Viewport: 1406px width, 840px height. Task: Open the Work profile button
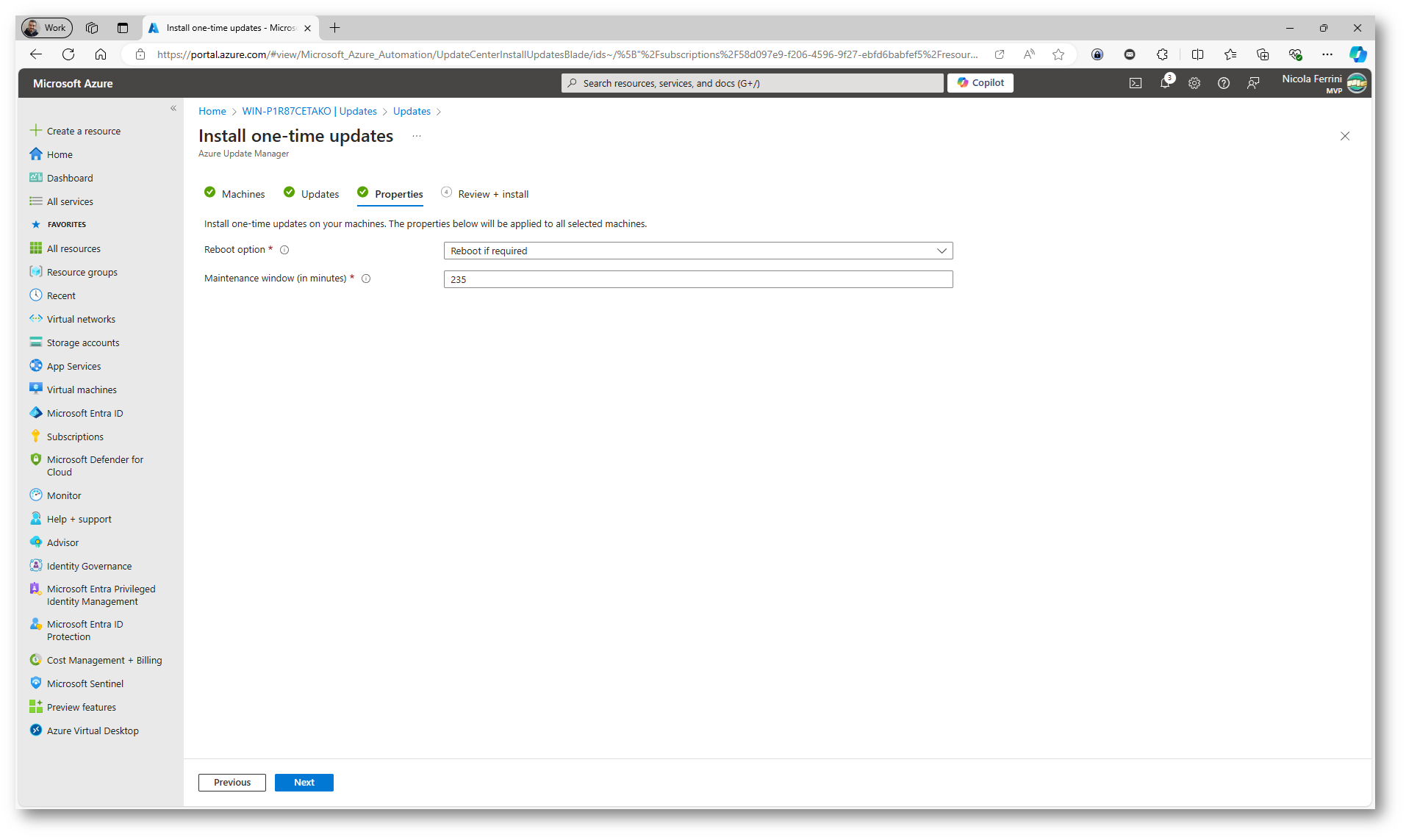[46, 28]
